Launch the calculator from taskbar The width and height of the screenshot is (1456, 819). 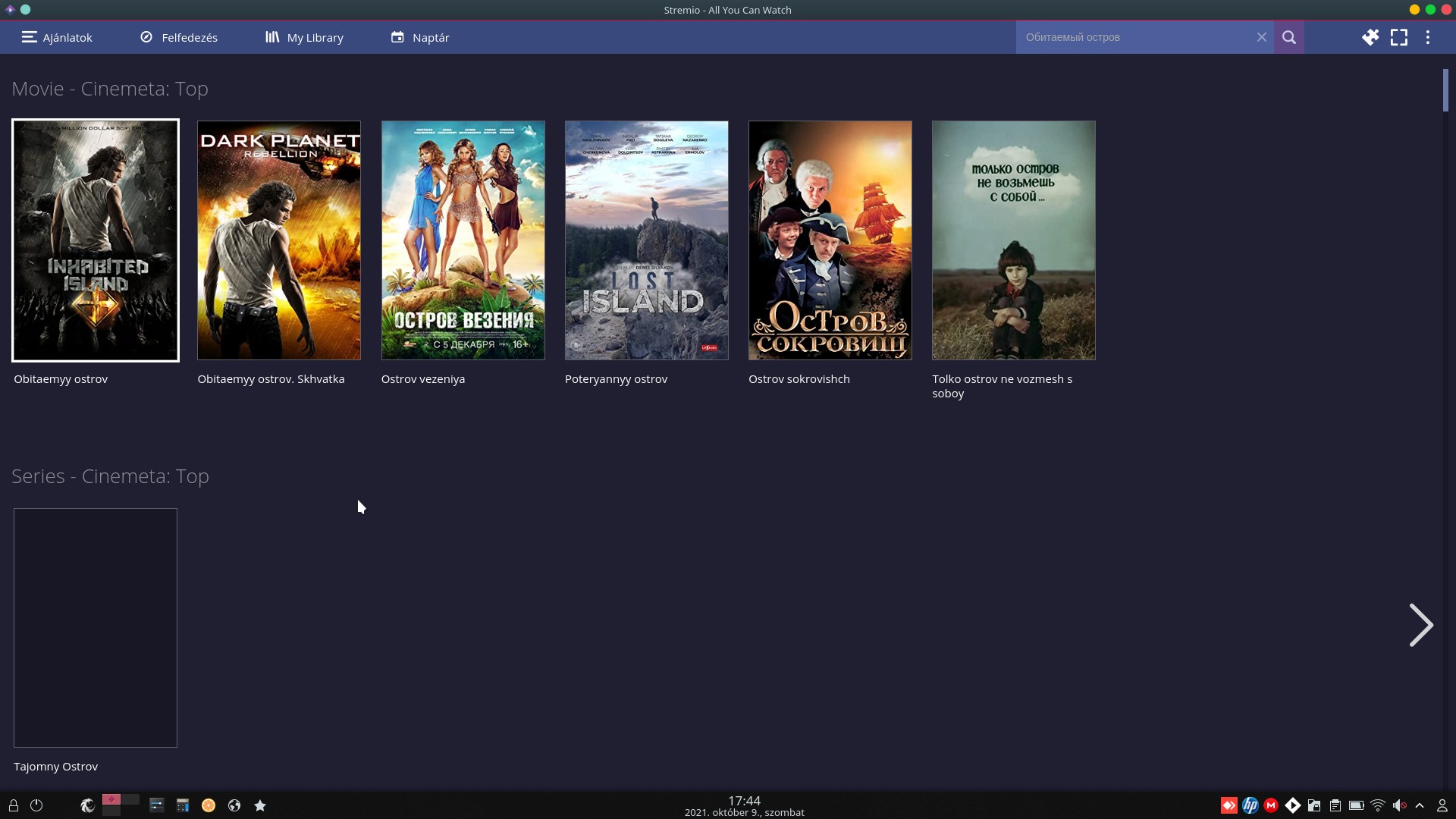click(x=183, y=805)
